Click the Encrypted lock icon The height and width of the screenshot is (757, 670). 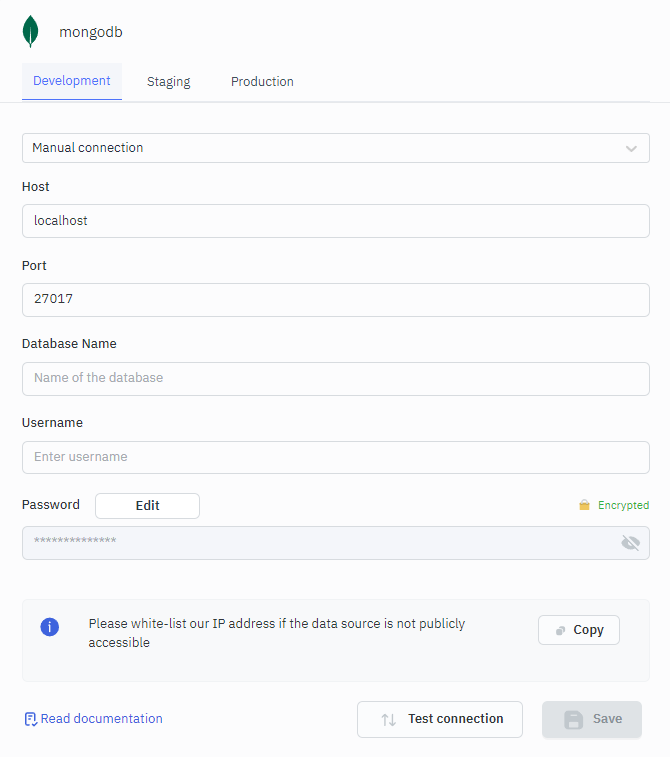point(584,505)
